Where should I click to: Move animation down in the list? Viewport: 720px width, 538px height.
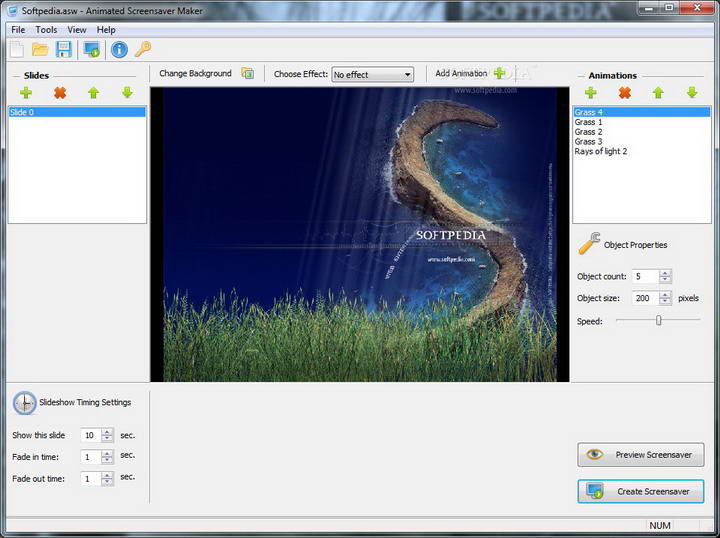click(692, 92)
